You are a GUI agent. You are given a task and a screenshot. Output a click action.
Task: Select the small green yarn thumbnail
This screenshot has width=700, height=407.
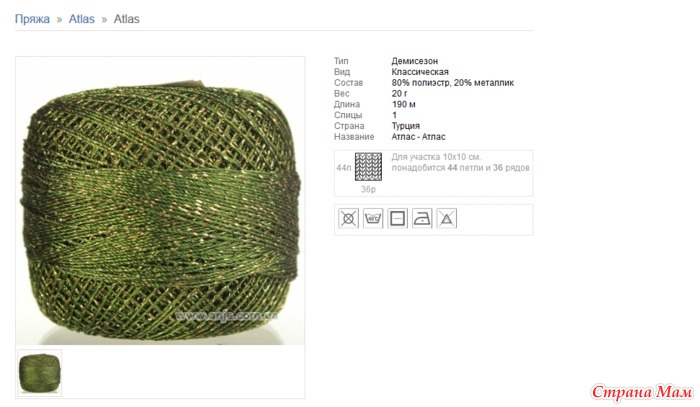coord(39,373)
